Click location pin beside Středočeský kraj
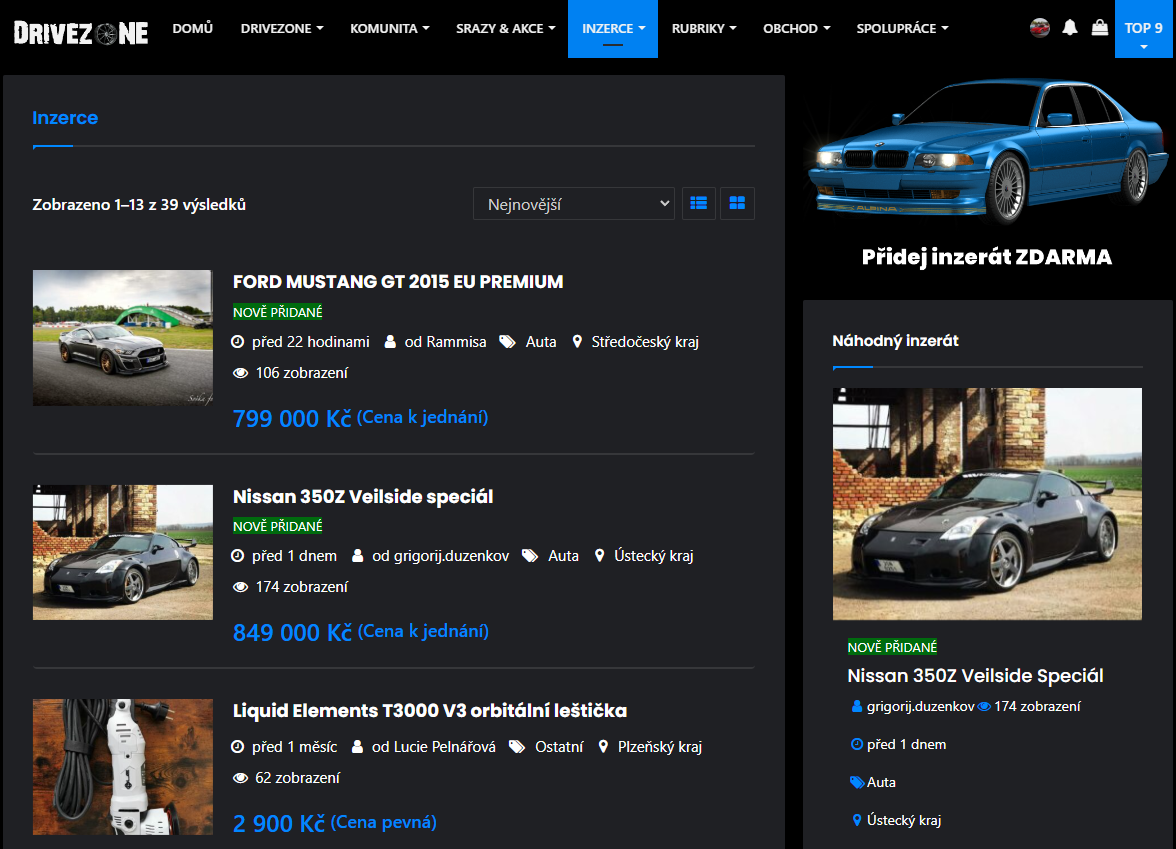This screenshot has height=849, width=1176. pos(577,342)
